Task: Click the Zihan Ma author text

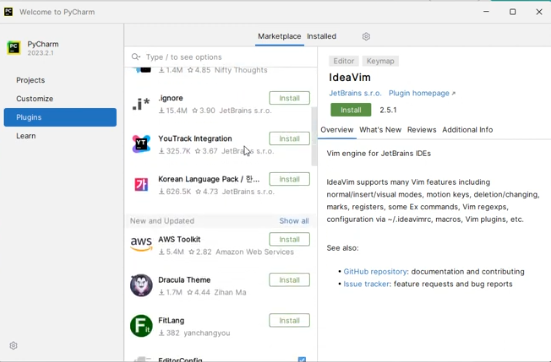Action: pyautogui.click(x=230, y=292)
